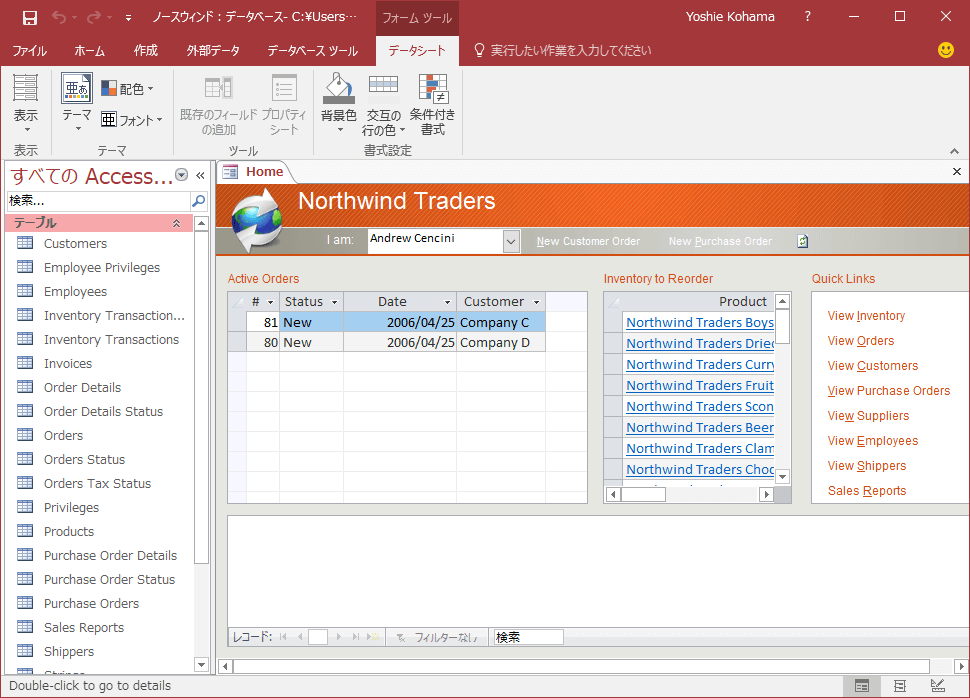Click the Undo arrow in quick access toolbar

59,17
